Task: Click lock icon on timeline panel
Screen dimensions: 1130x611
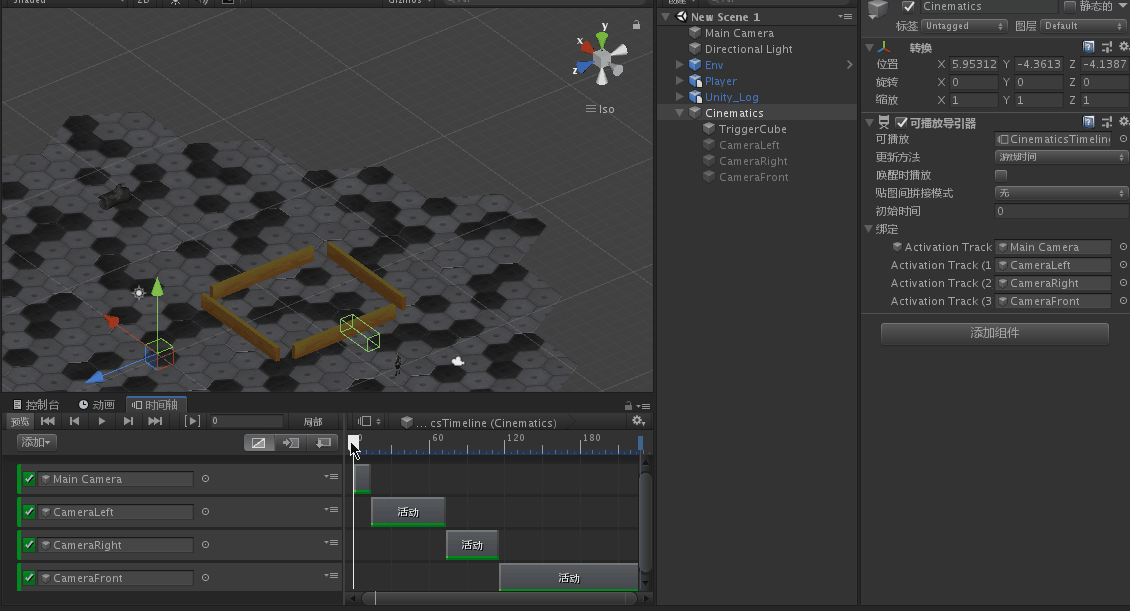Action: 628,406
